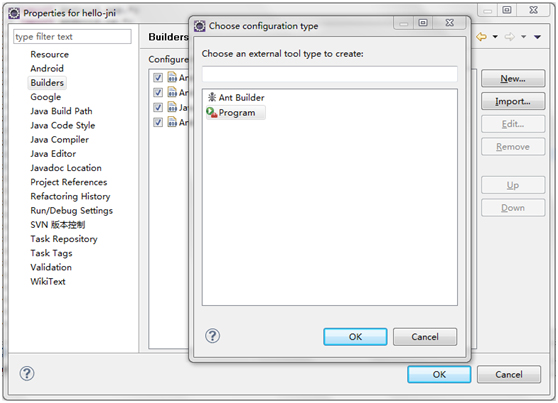This screenshot has width=558, height=403.
Task: Open the Java Code Style page
Action: (x=63, y=125)
